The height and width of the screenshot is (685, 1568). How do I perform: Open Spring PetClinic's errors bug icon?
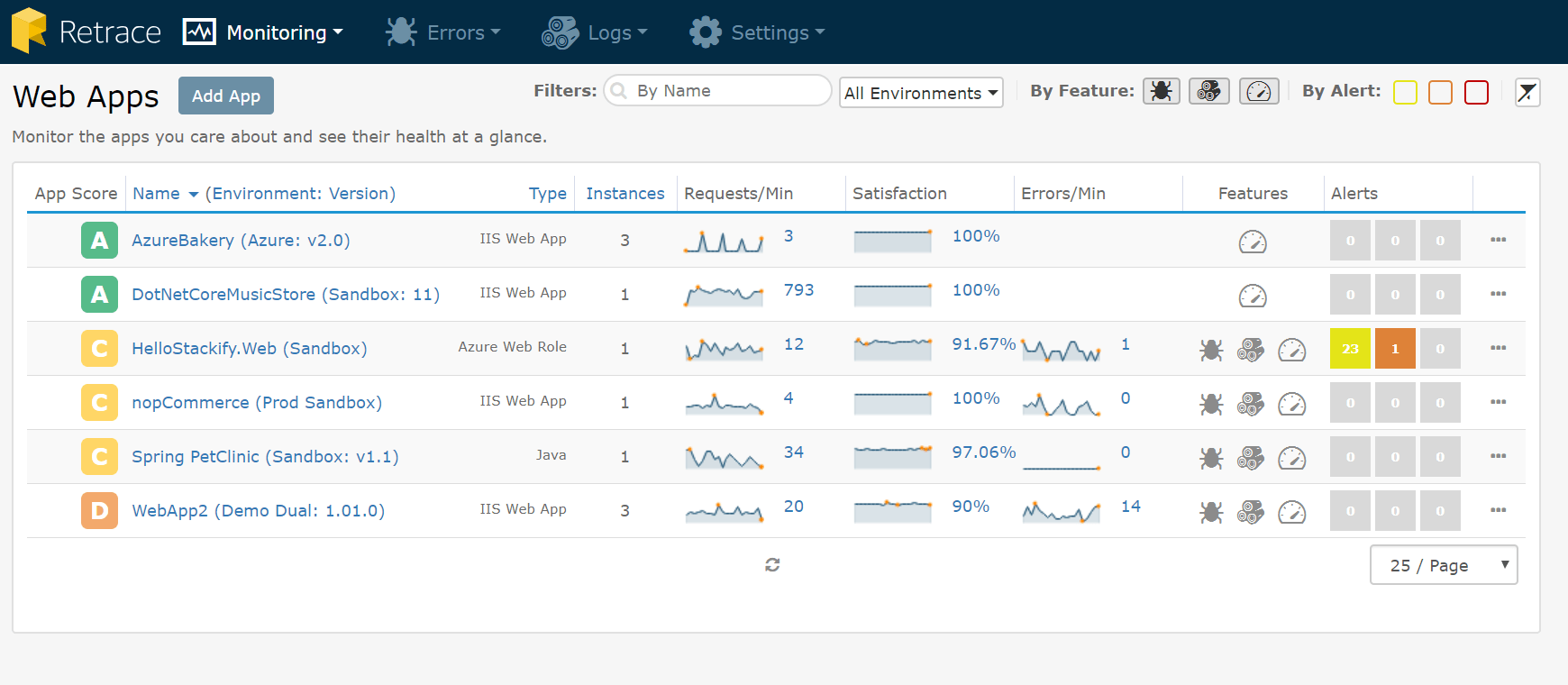tap(1211, 457)
